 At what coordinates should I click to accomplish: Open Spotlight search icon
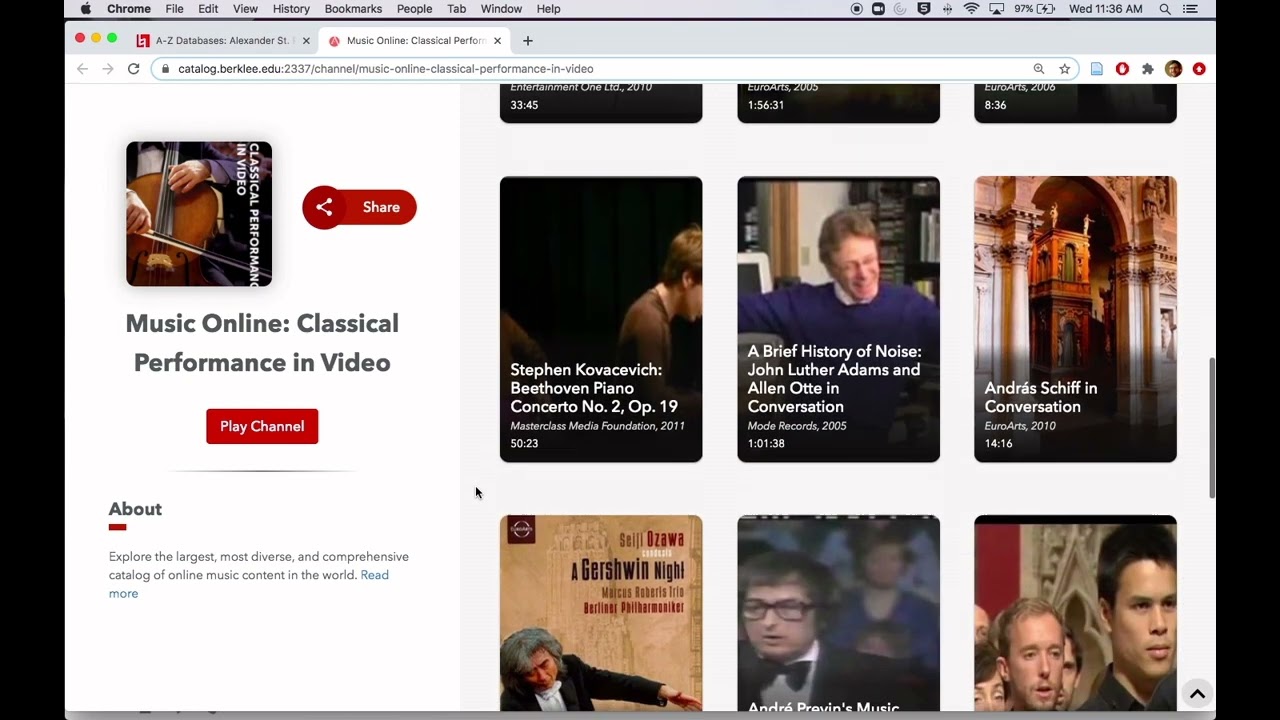pos(1165,9)
